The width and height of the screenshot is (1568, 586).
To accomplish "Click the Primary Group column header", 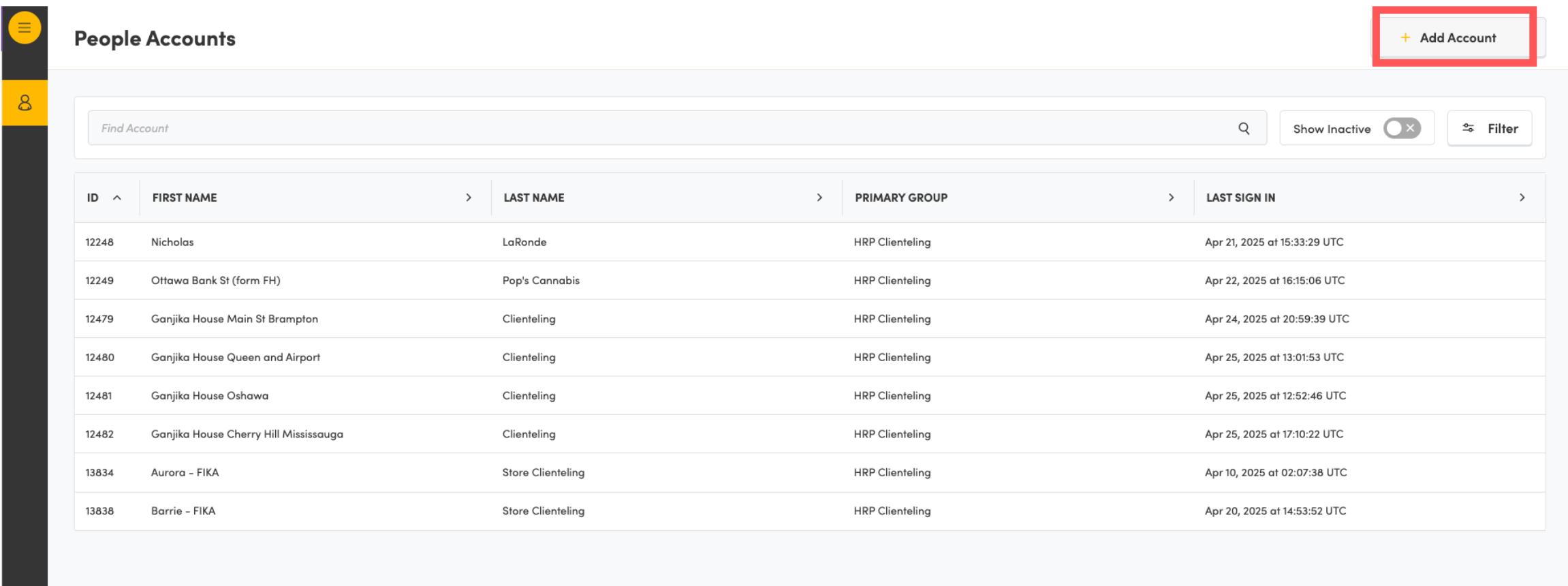I will 900,198.
